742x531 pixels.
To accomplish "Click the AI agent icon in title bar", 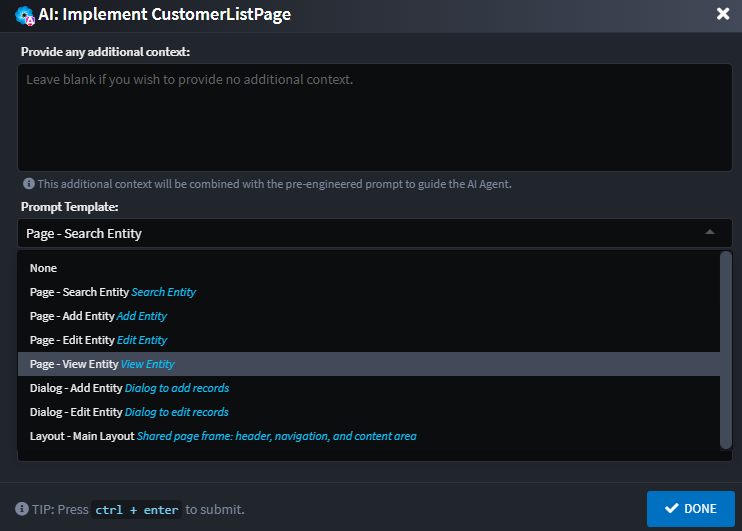I will pyautogui.click(x=25, y=14).
